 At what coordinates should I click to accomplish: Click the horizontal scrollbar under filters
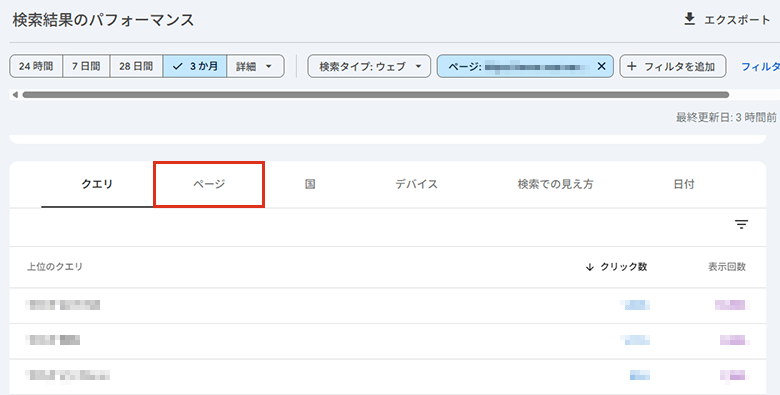376,95
